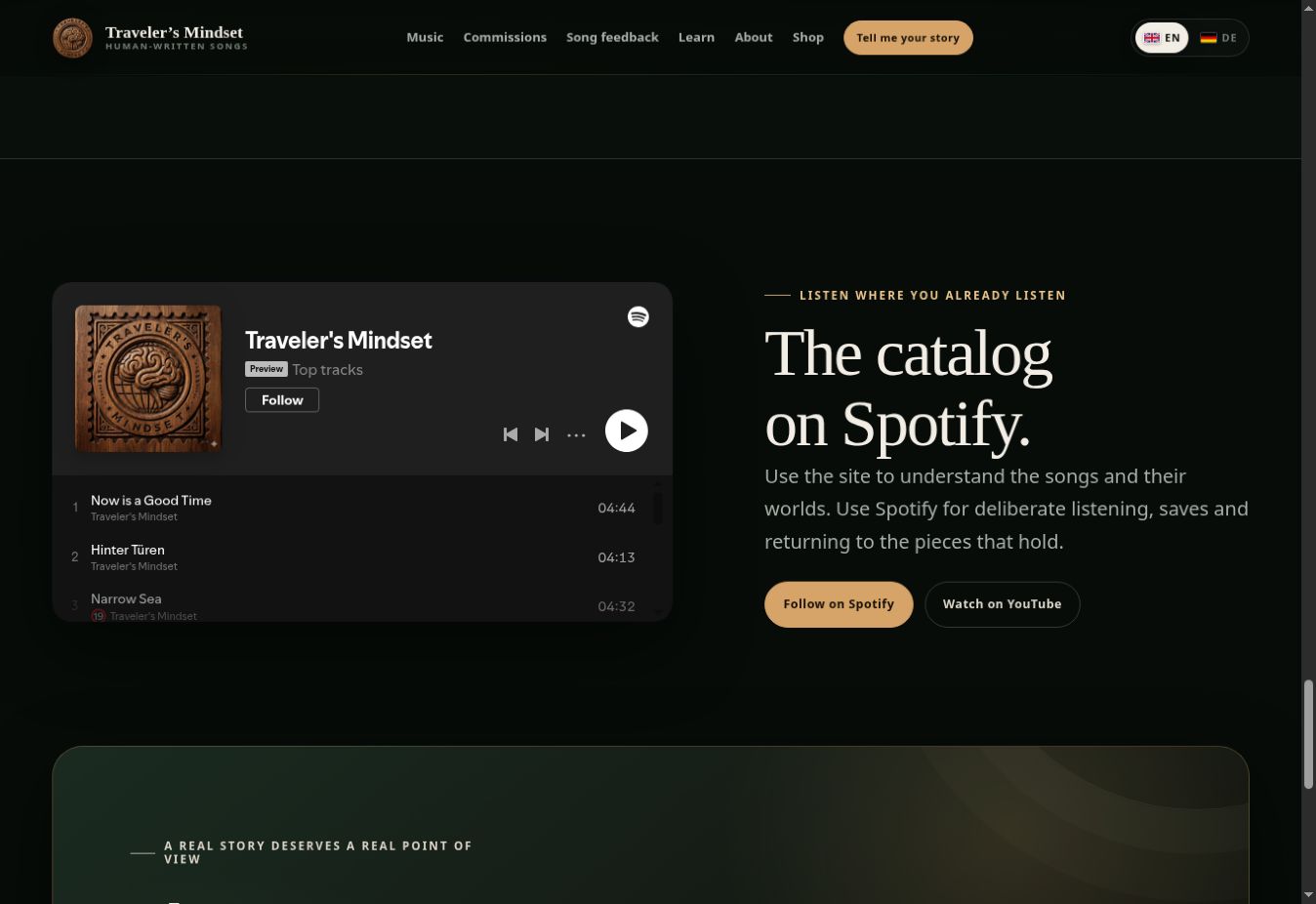Open the Music menu item

click(425, 37)
